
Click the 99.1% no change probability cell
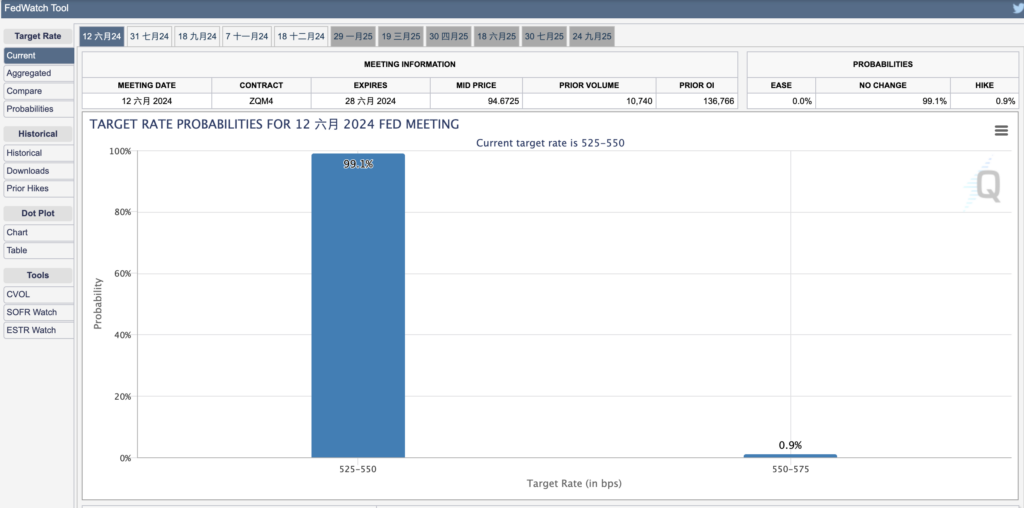[883, 101]
